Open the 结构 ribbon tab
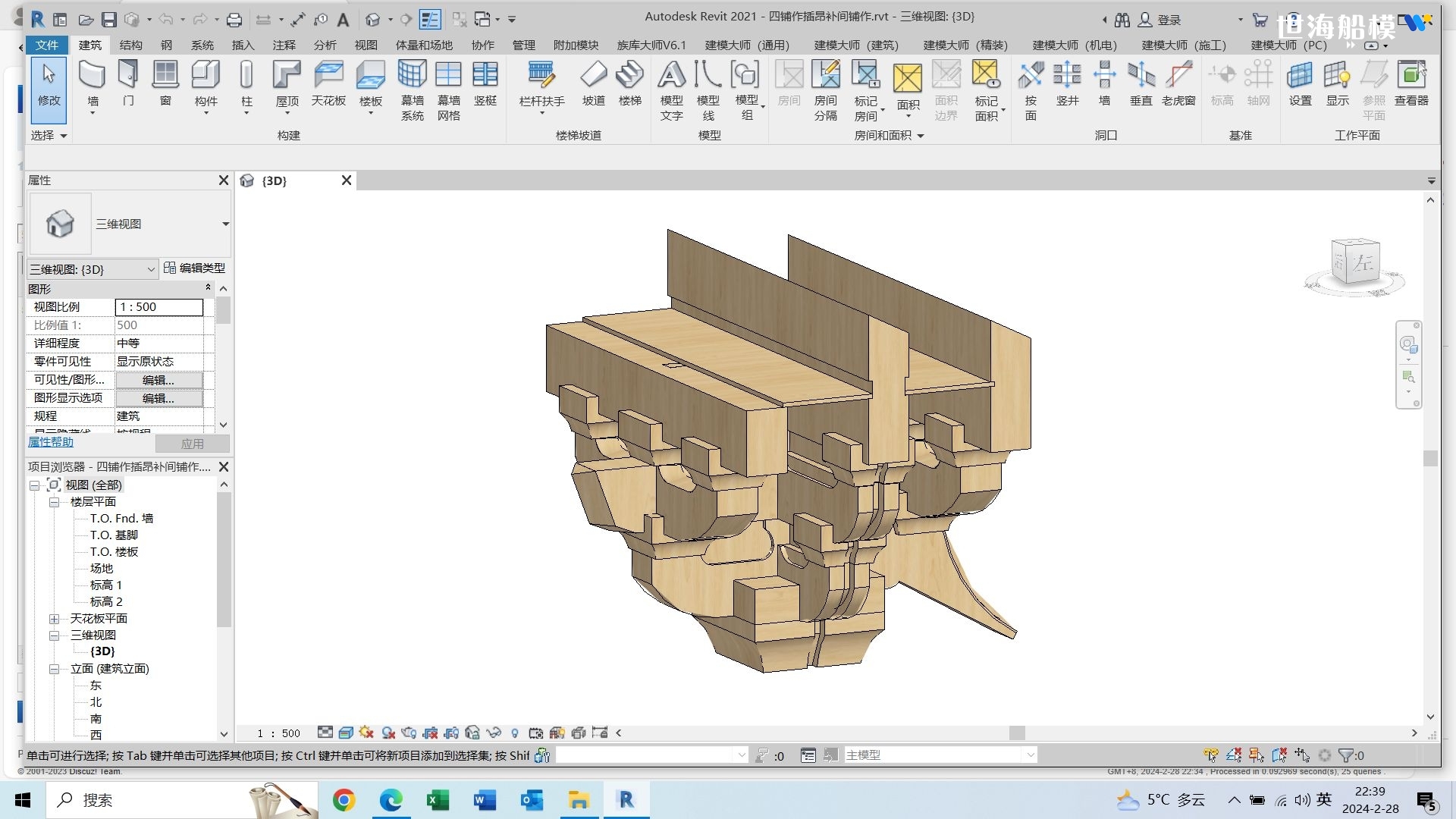This screenshot has width=1456, height=819. coord(130,45)
